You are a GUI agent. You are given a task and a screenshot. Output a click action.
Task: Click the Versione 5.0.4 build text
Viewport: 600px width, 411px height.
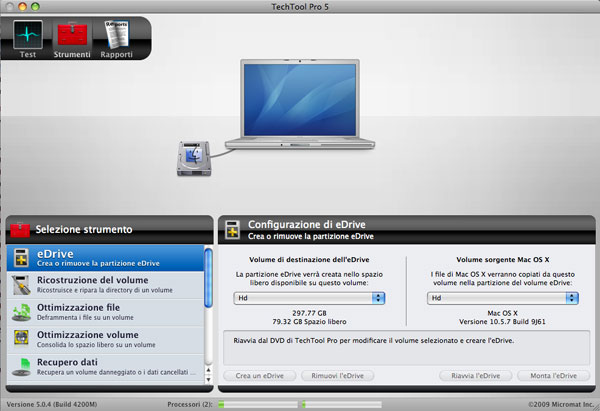pos(52,404)
